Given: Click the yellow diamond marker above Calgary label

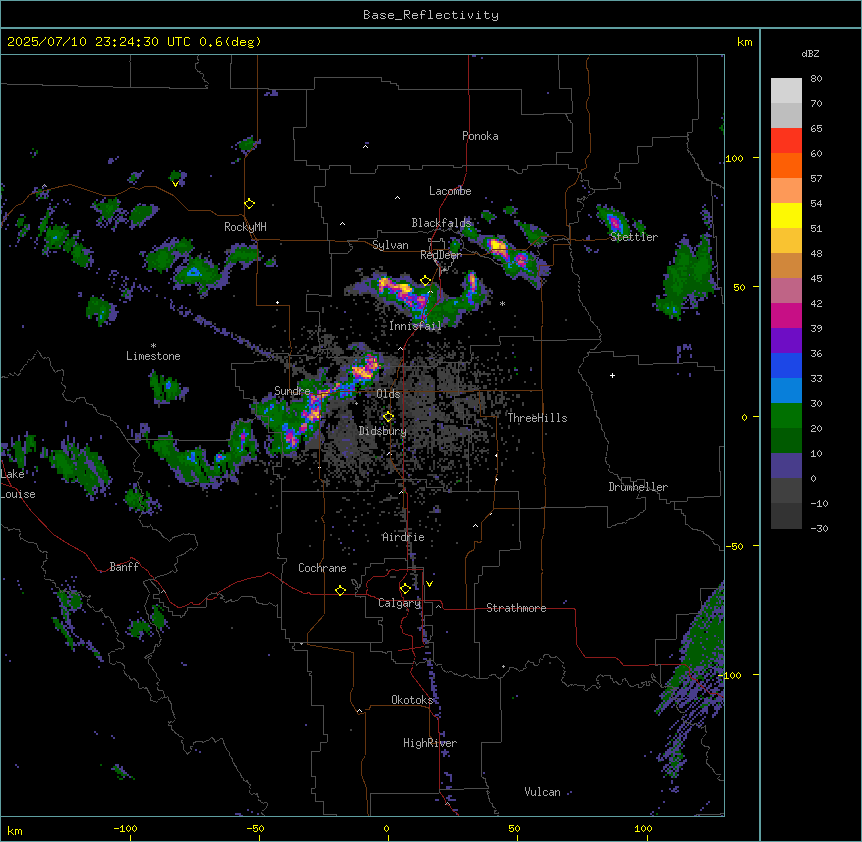Looking at the screenshot, I should [x=405, y=589].
